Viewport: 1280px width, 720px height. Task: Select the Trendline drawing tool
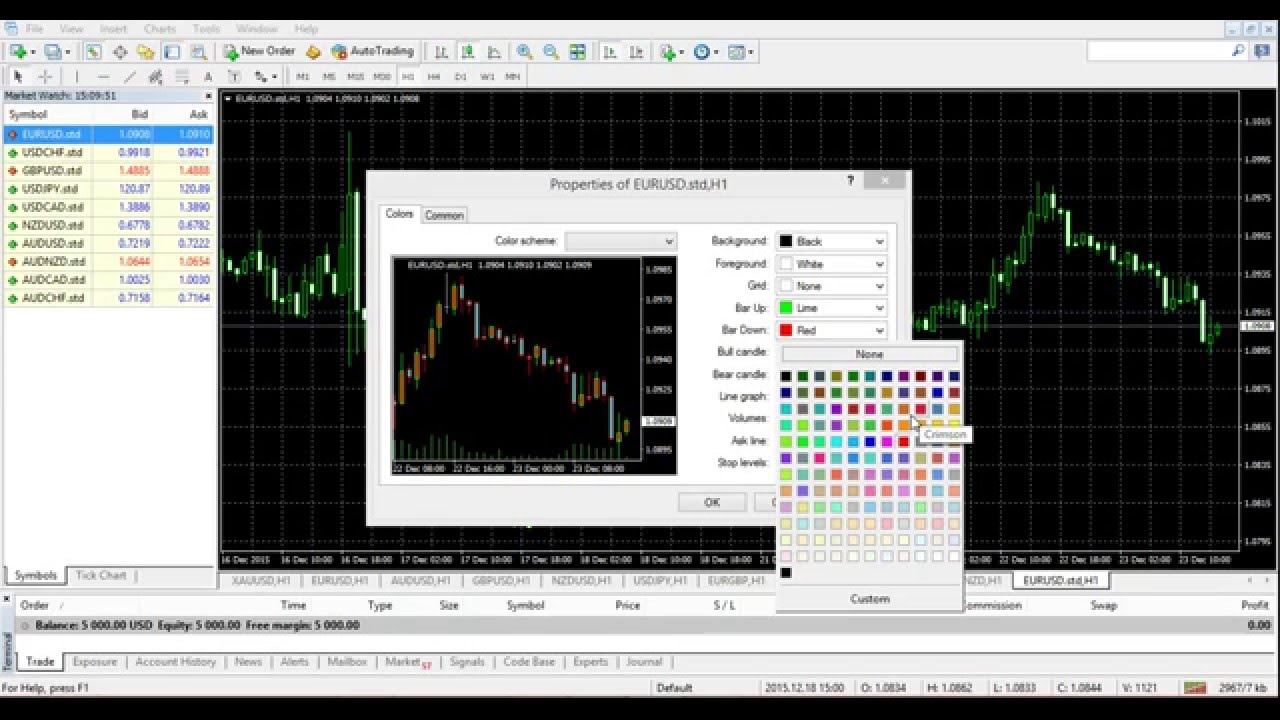(130, 76)
